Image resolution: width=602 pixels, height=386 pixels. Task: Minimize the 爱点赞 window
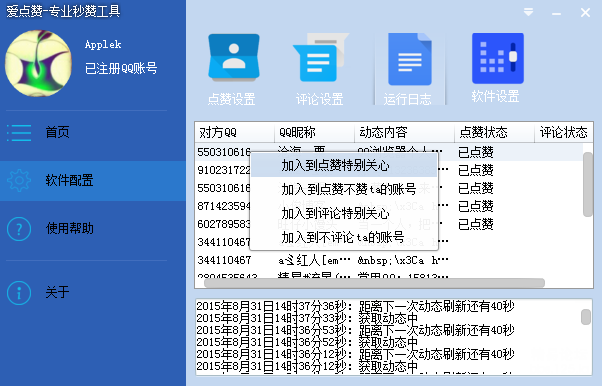(556, 14)
